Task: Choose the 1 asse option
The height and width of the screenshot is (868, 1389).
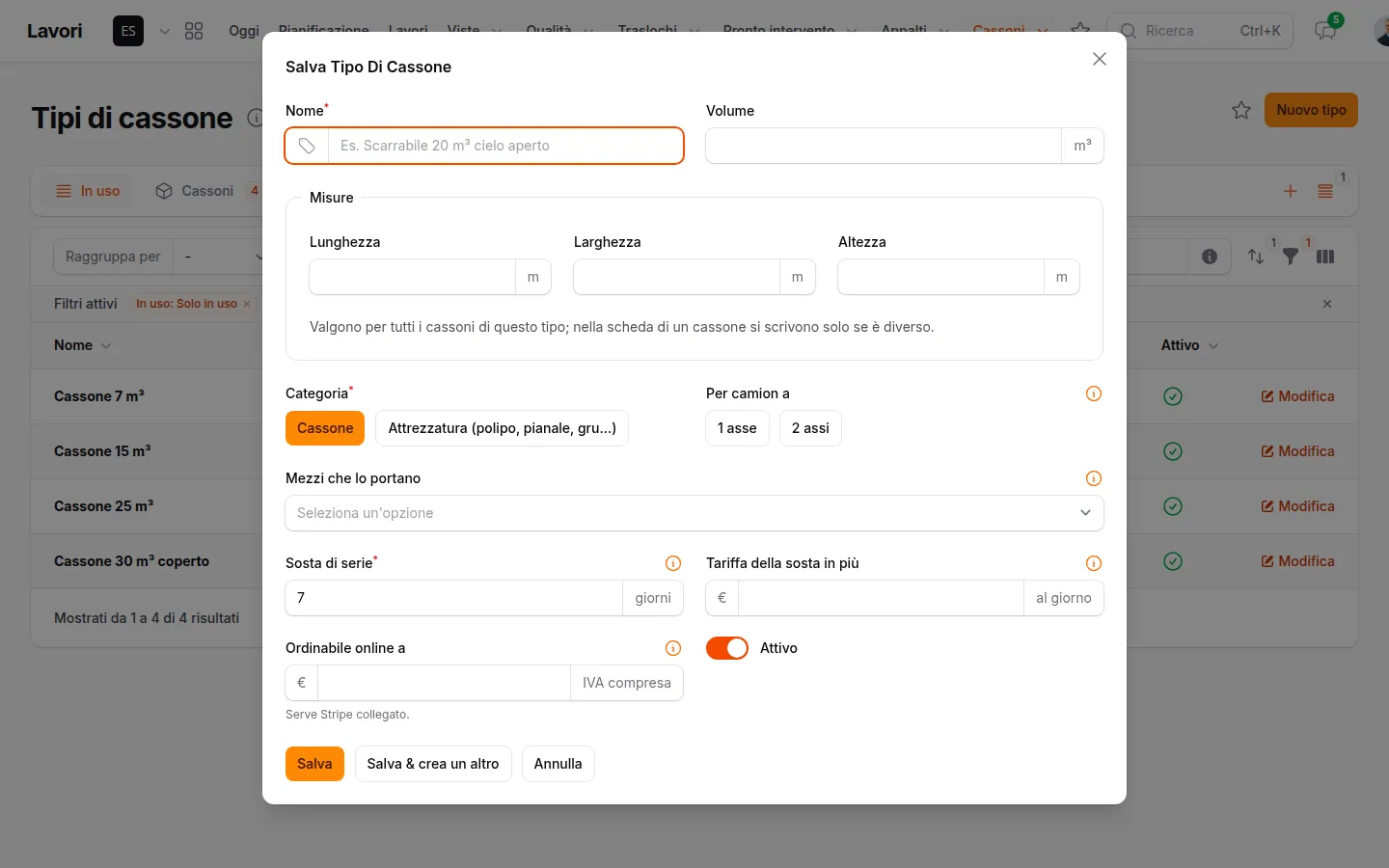Action: 737,428
